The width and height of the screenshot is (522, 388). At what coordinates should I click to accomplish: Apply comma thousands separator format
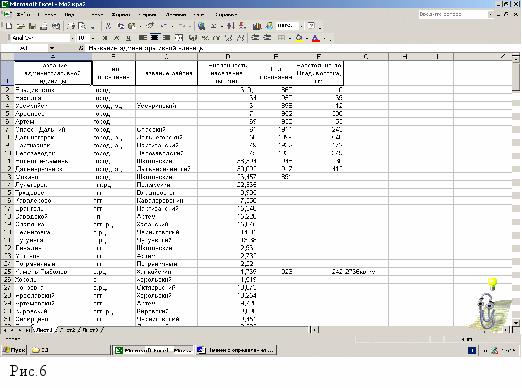tap(217, 38)
